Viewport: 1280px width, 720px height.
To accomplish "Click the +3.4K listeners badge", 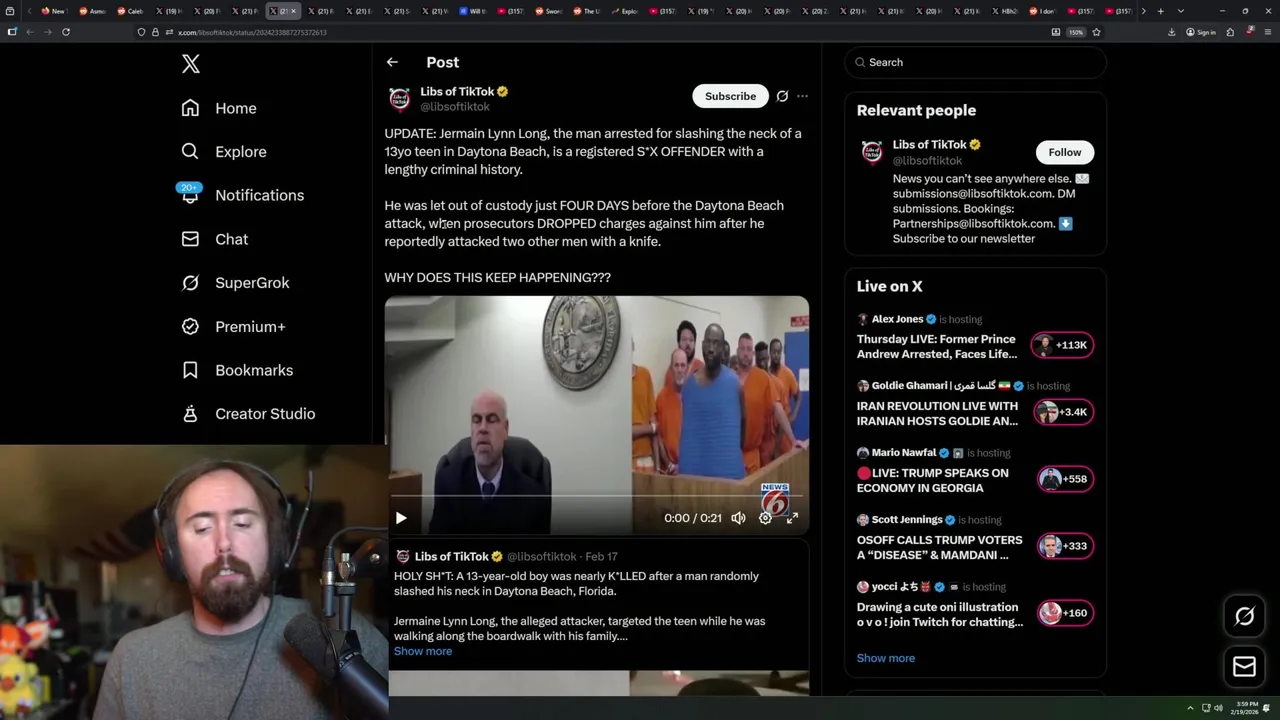I will (1062, 412).
